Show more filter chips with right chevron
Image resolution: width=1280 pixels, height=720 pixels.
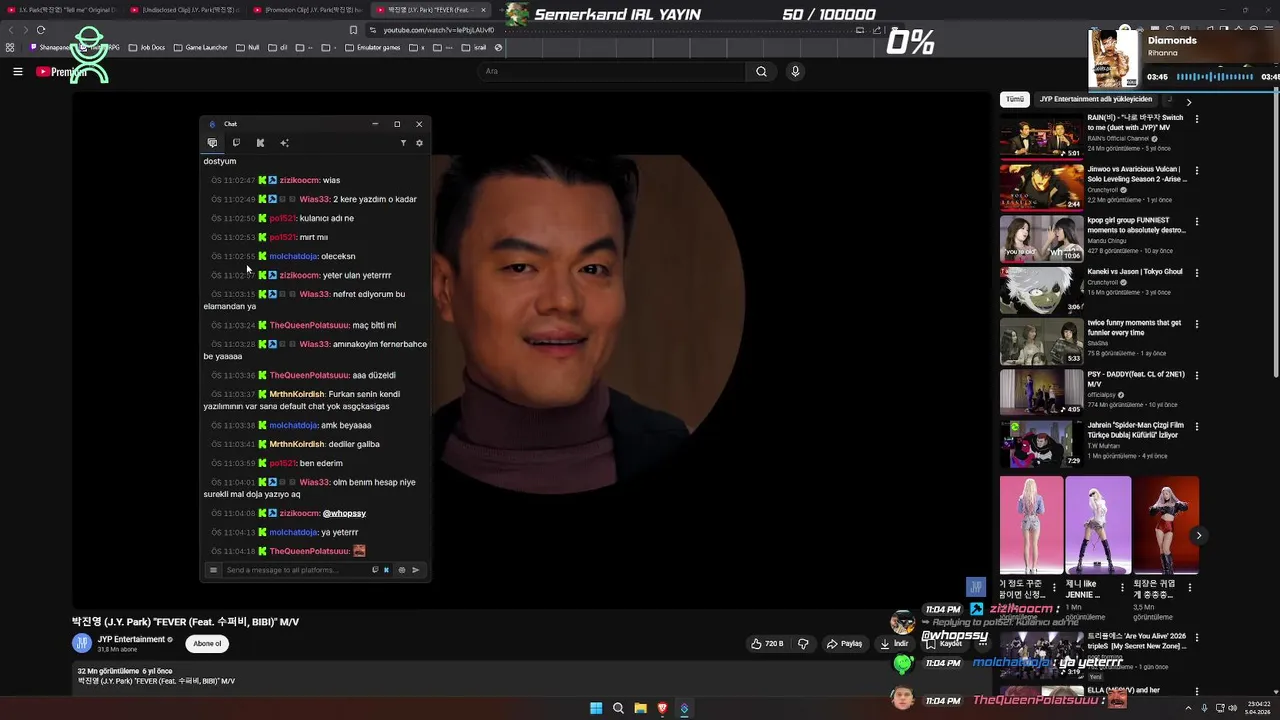point(1188,101)
